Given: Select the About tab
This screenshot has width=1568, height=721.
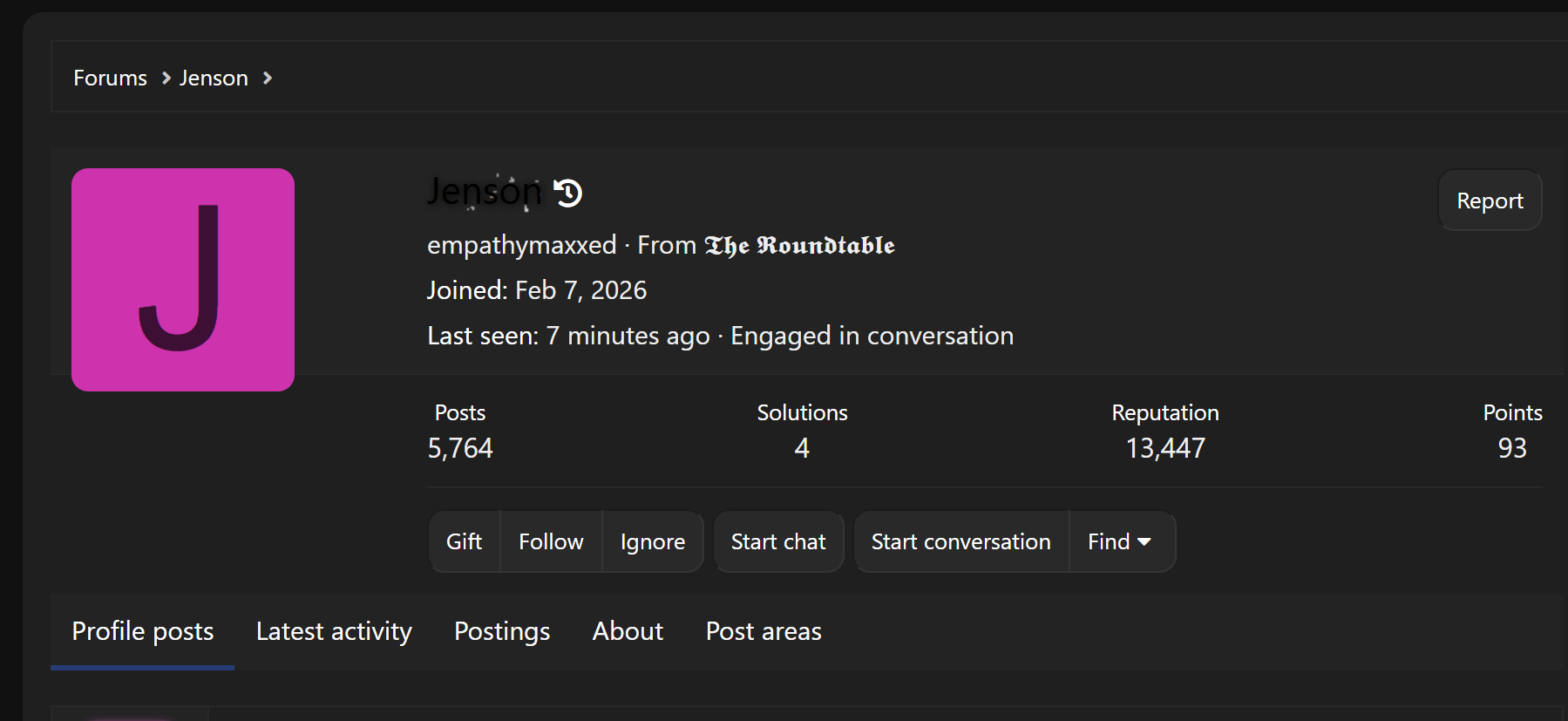Looking at the screenshot, I should click(x=628, y=631).
